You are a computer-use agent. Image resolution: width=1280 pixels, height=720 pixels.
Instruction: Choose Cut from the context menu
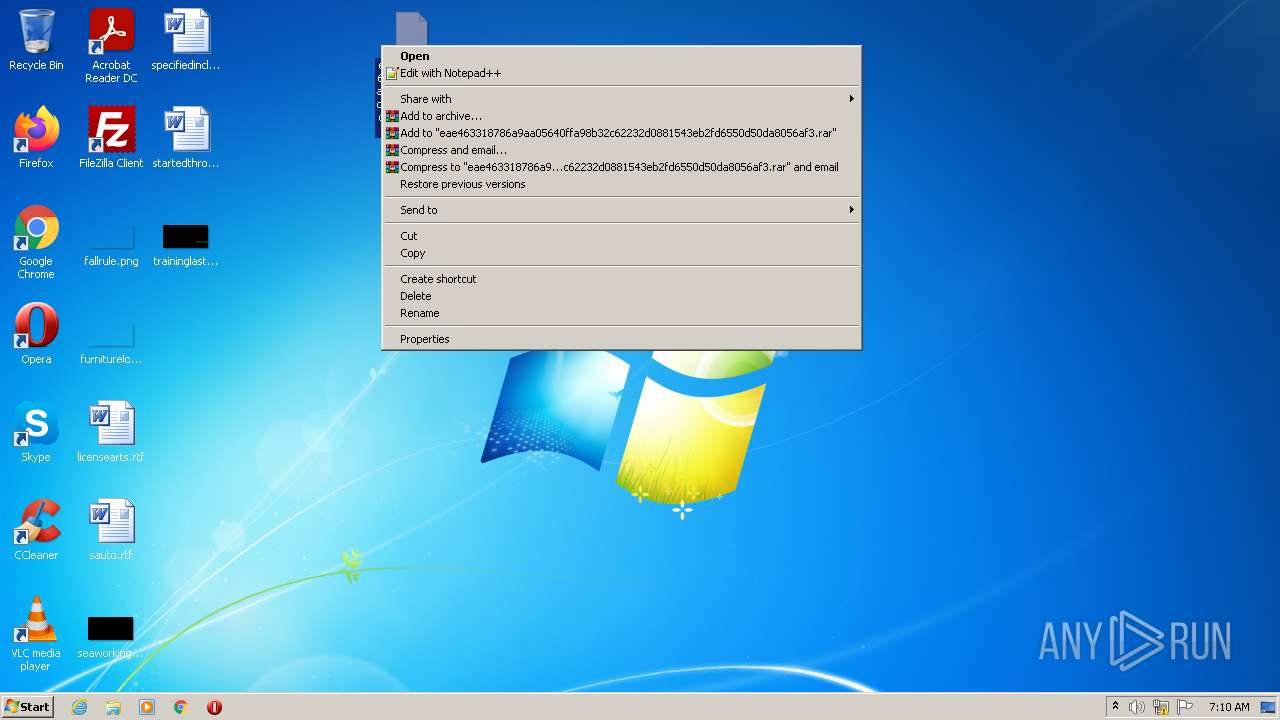(621, 236)
